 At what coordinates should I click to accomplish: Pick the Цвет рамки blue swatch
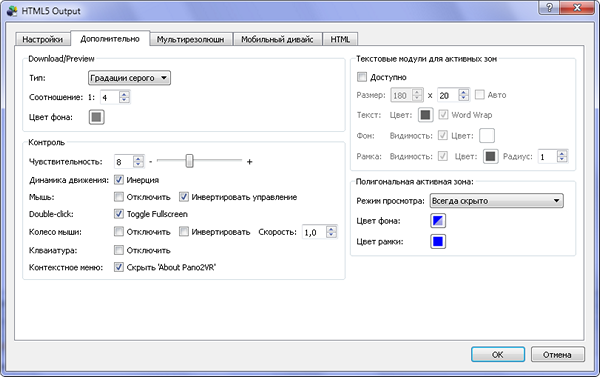coord(438,242)
